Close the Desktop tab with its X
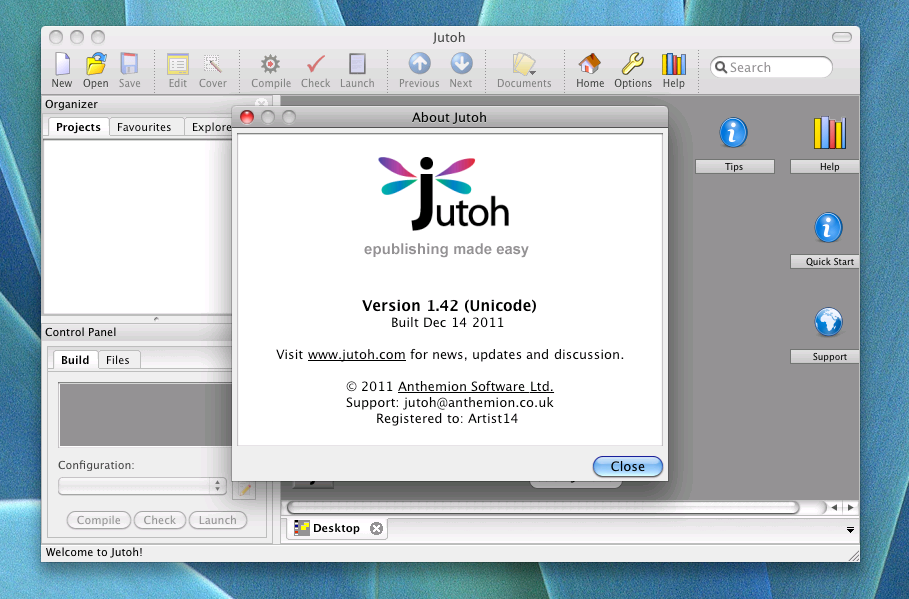The image size is (909, 599). [x=376, y=528]
